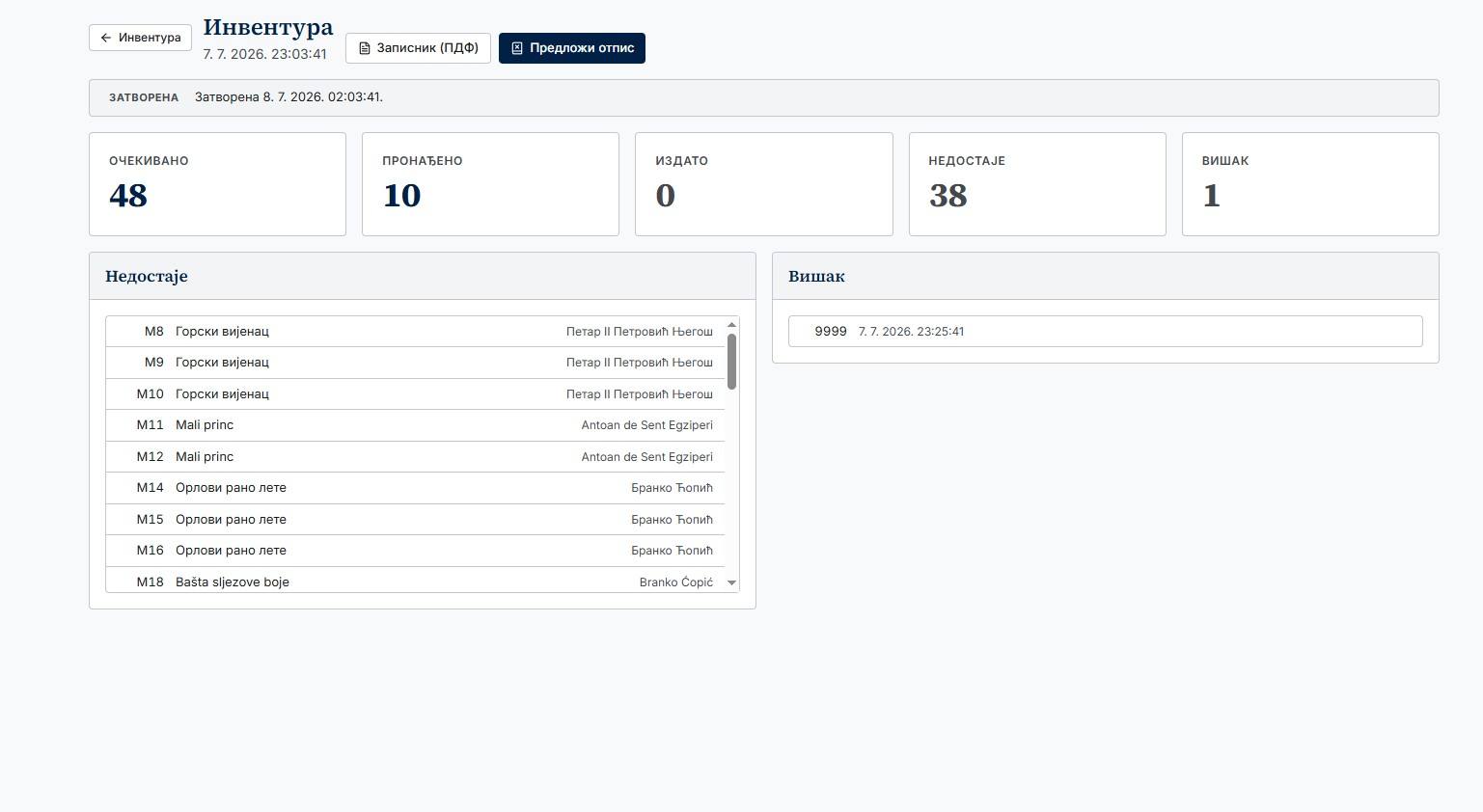
Task: Select missing item M10 Горски вијенац
Action: [x=415, y=394]
